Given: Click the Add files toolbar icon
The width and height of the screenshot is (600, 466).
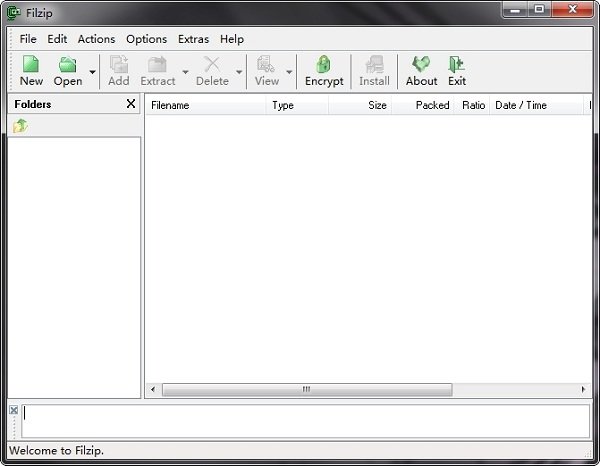Looking at the screenshot, I should [x=119, y=67].
